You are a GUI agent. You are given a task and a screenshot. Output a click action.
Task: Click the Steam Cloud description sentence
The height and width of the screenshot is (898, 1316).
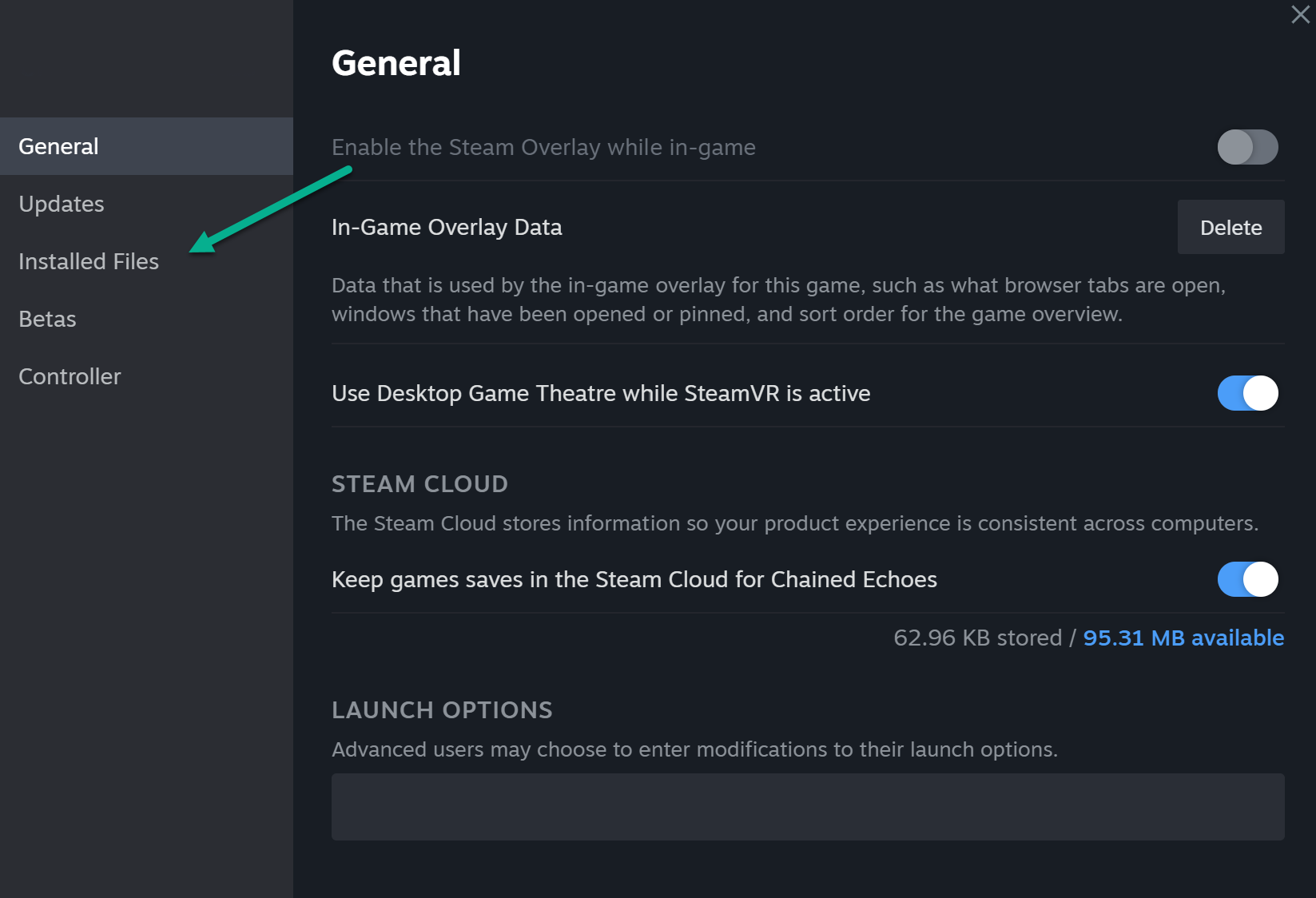[x=794, y=523]
